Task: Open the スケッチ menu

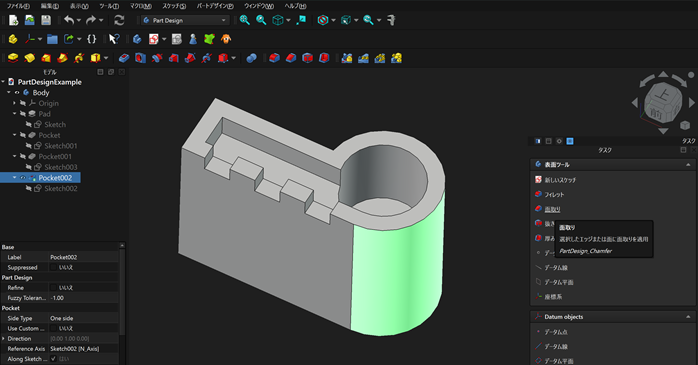Action: click(174, 6)
